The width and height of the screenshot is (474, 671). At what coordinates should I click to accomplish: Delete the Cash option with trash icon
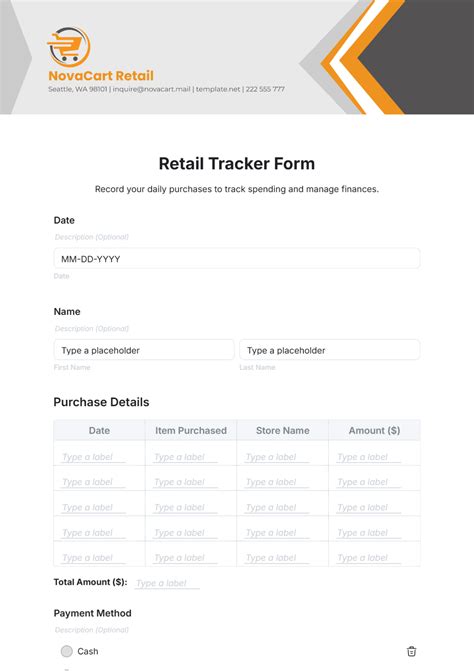(411, 651)
